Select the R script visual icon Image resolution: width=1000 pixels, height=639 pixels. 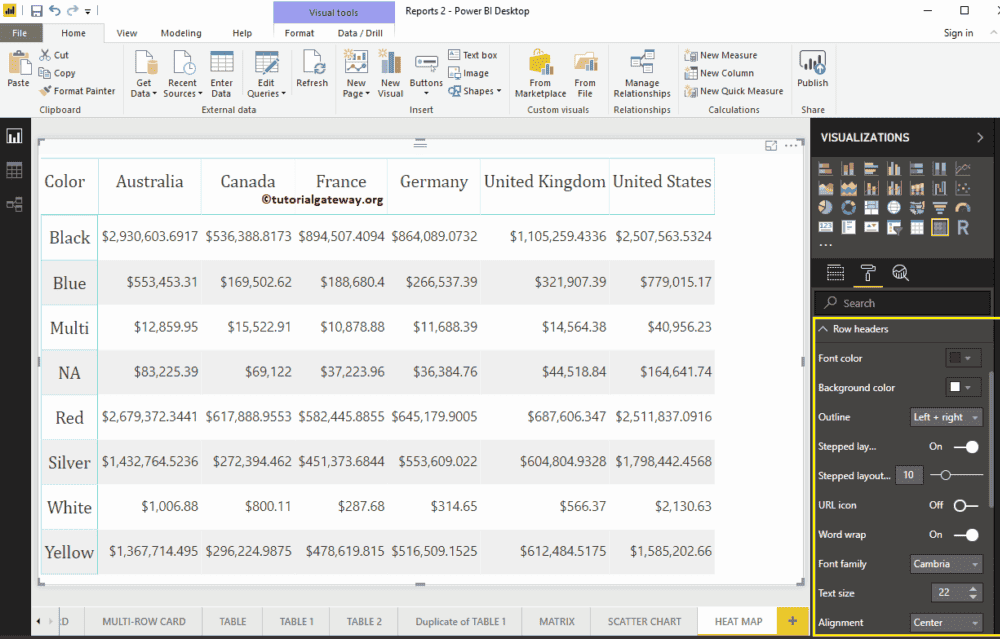[963, 228]
